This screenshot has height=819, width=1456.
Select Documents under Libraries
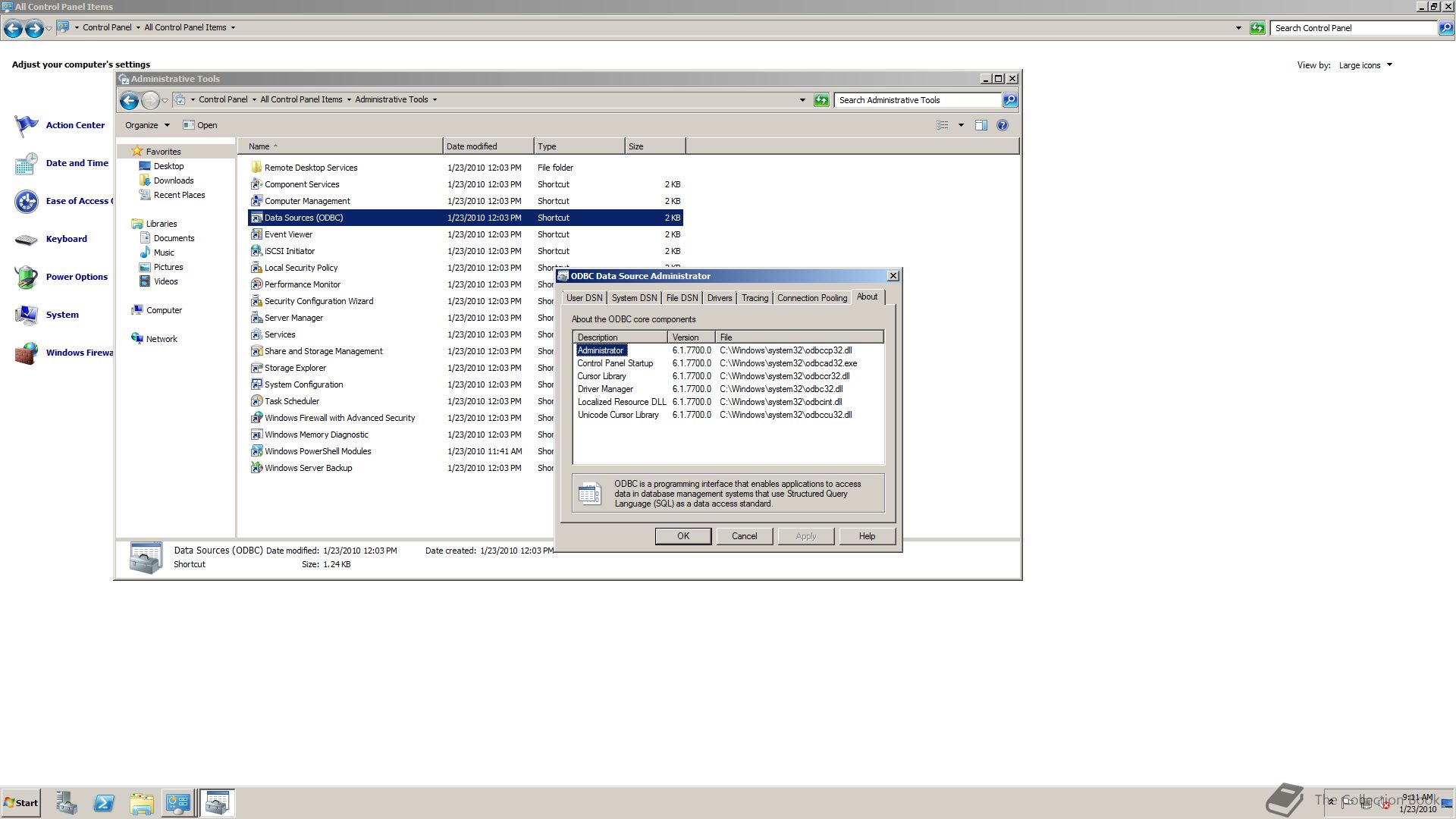coord(174,238)
